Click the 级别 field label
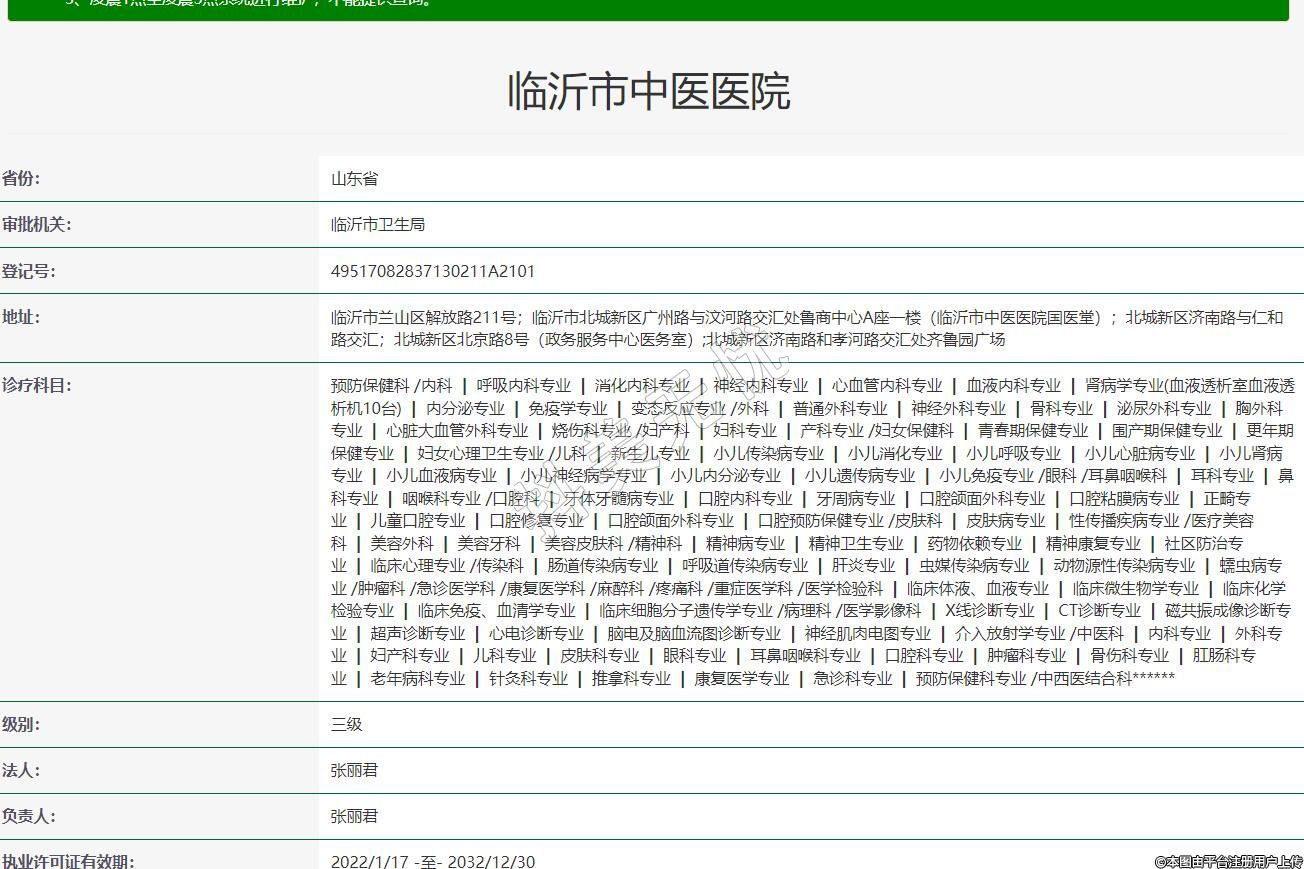This screenshot has height=869, width=1304. (22, 724)
